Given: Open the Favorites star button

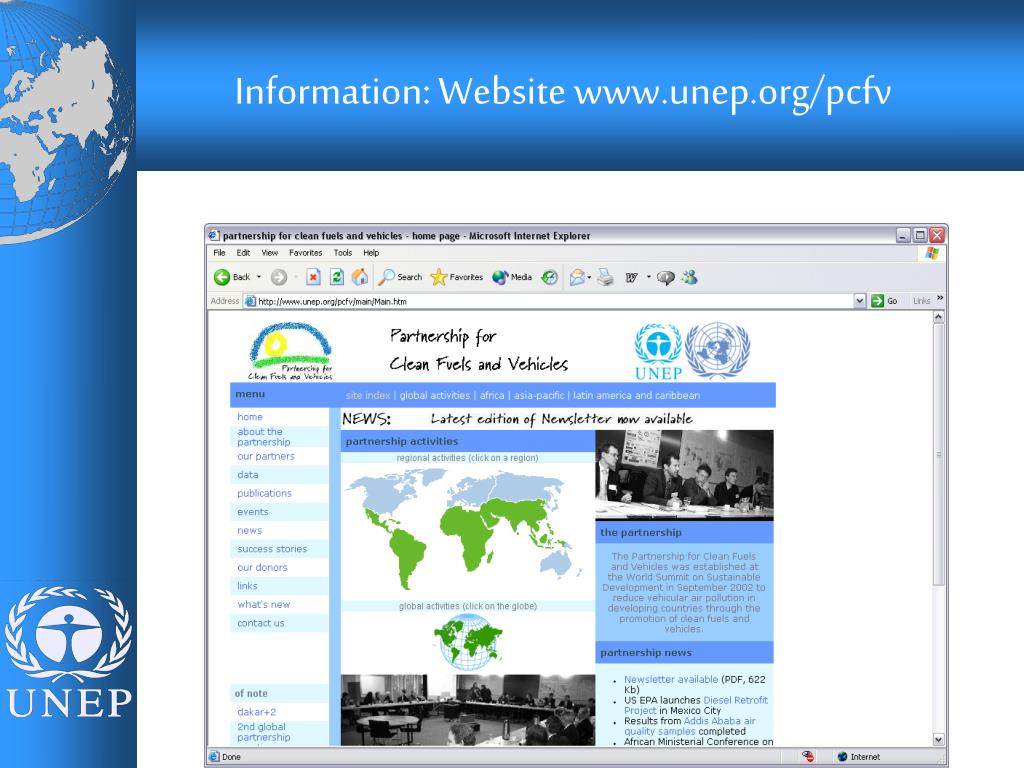Looking at the screenshot, I should point(456,278).
